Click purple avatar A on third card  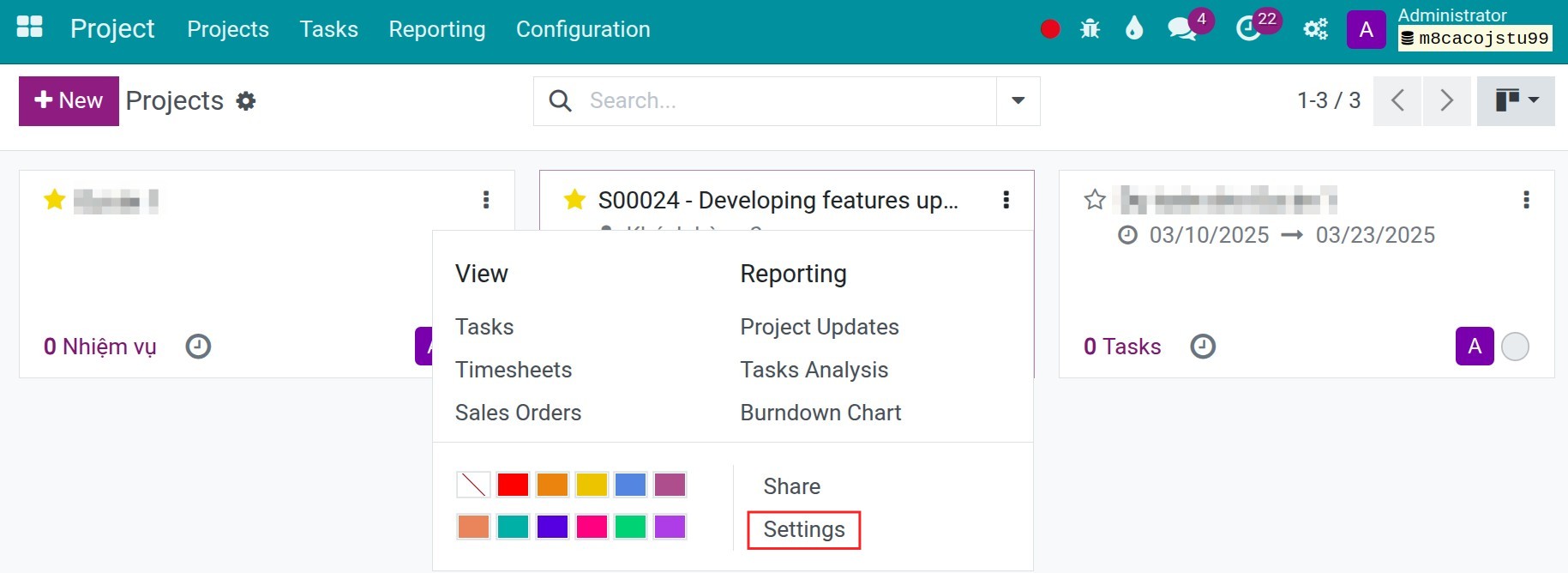pos(1475,347)
